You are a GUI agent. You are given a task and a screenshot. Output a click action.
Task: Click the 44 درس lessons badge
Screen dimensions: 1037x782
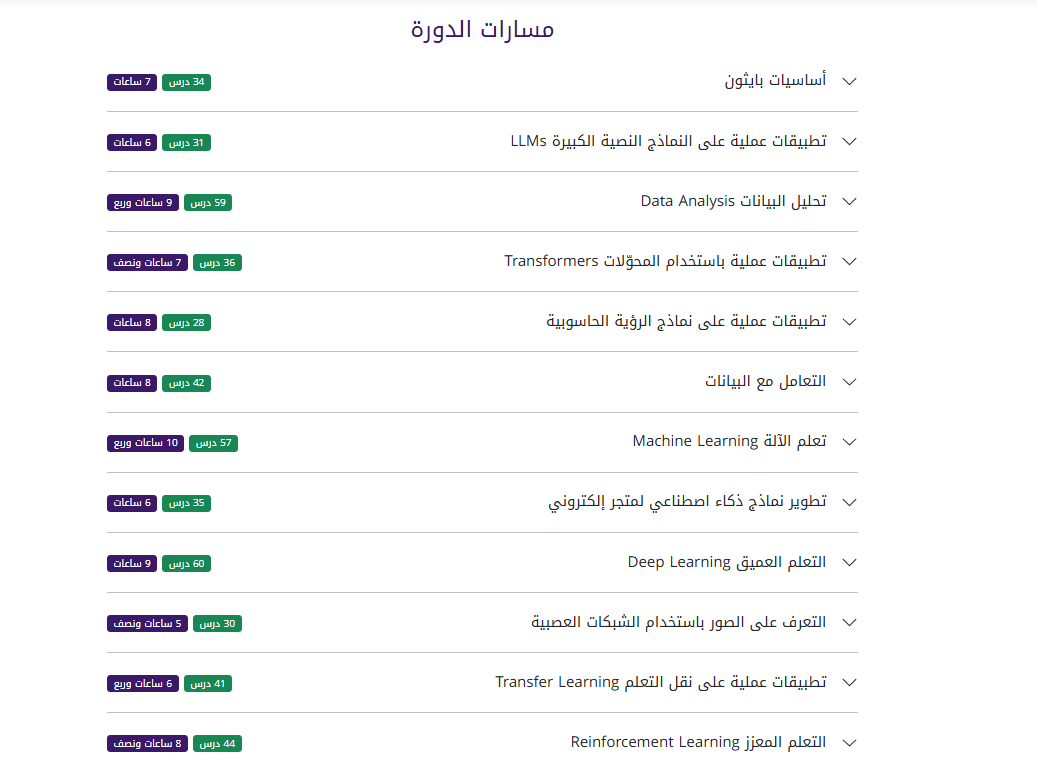pyautogui.click(x=217, y=744)
